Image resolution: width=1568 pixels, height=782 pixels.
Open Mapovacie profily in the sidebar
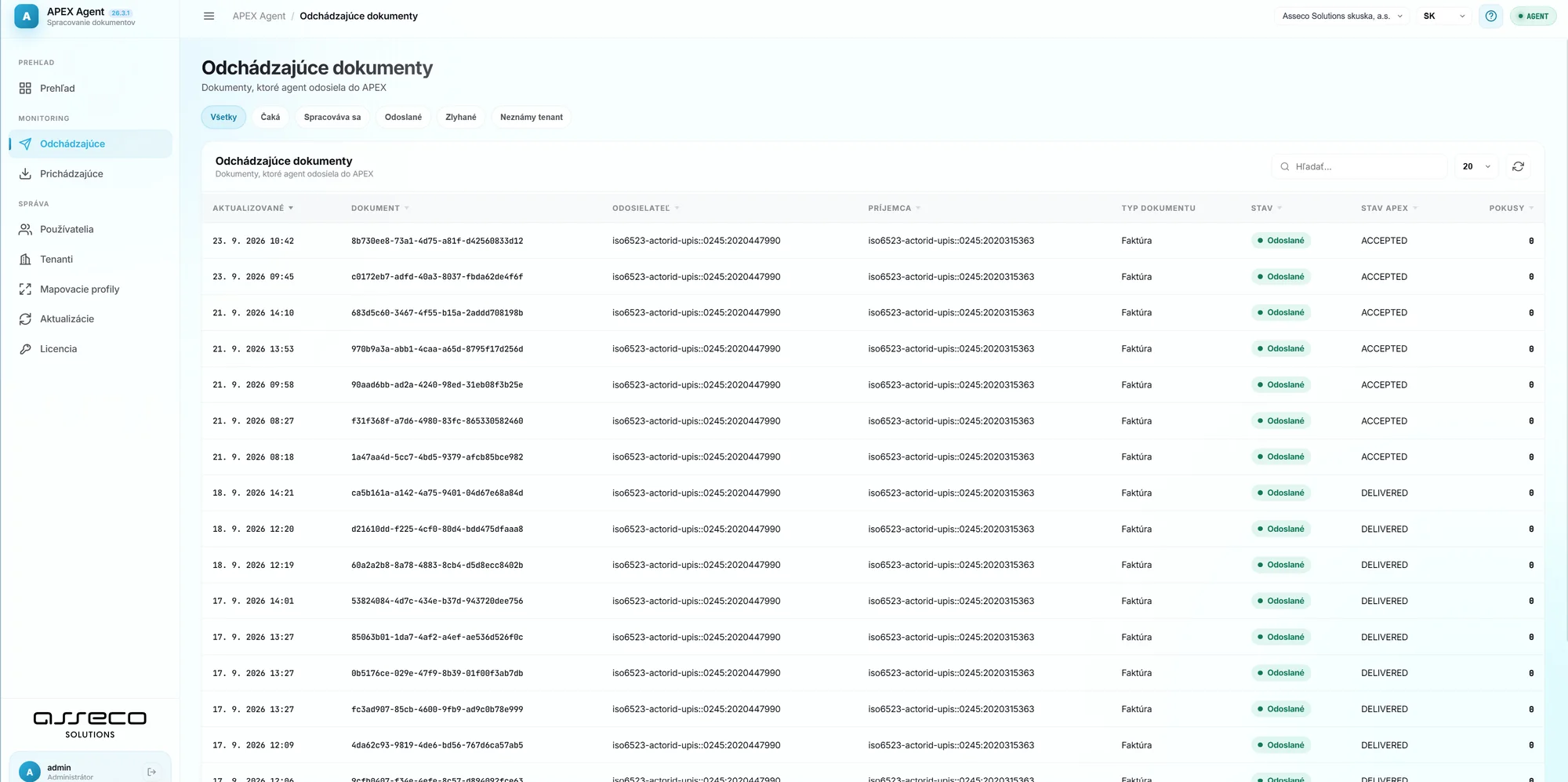[90, 289]
